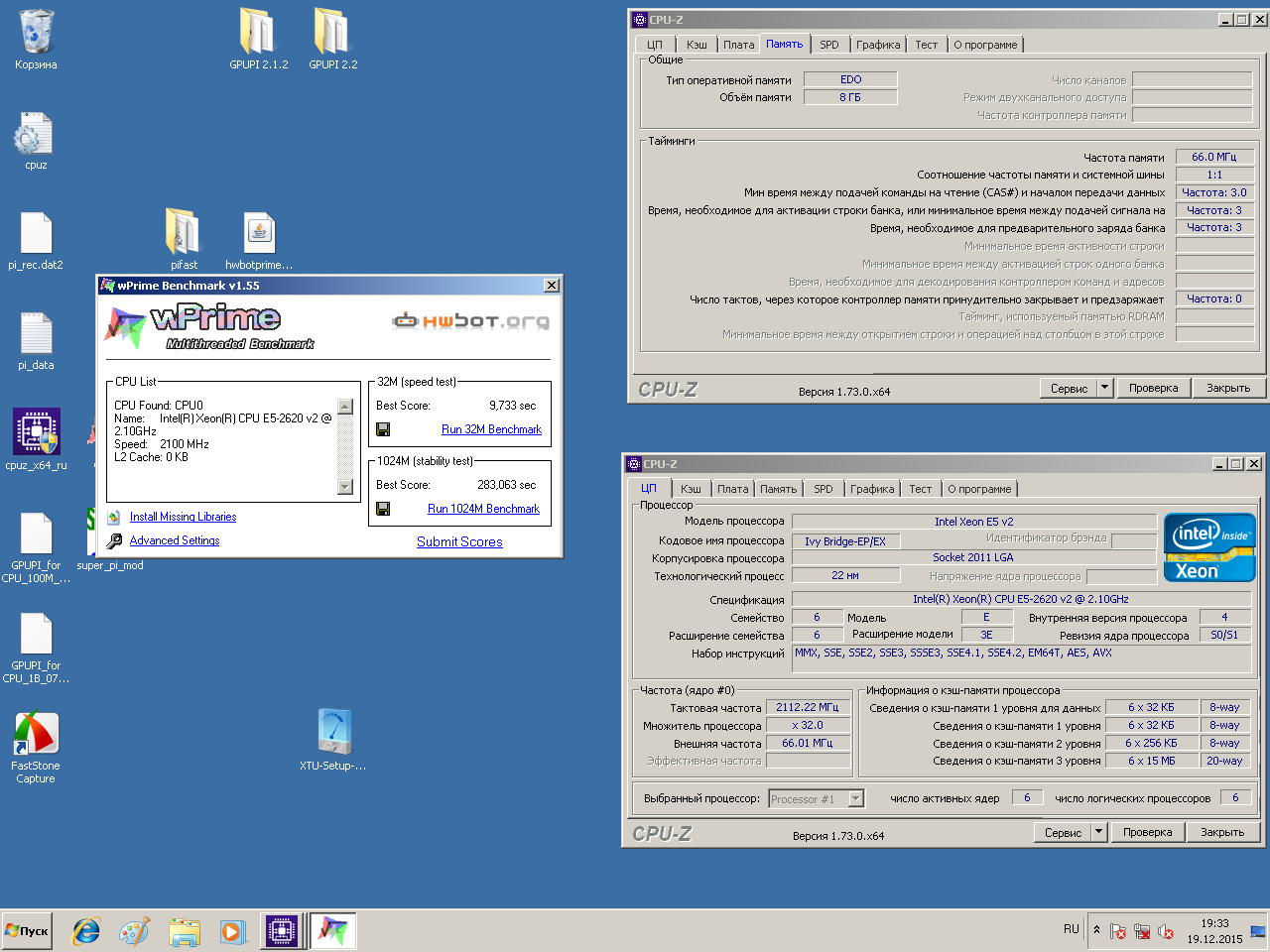Screen dimensions: 1270x952
Task: Select the Ivy Bridge-EP/EX codename field
Action: pos(845,541)
